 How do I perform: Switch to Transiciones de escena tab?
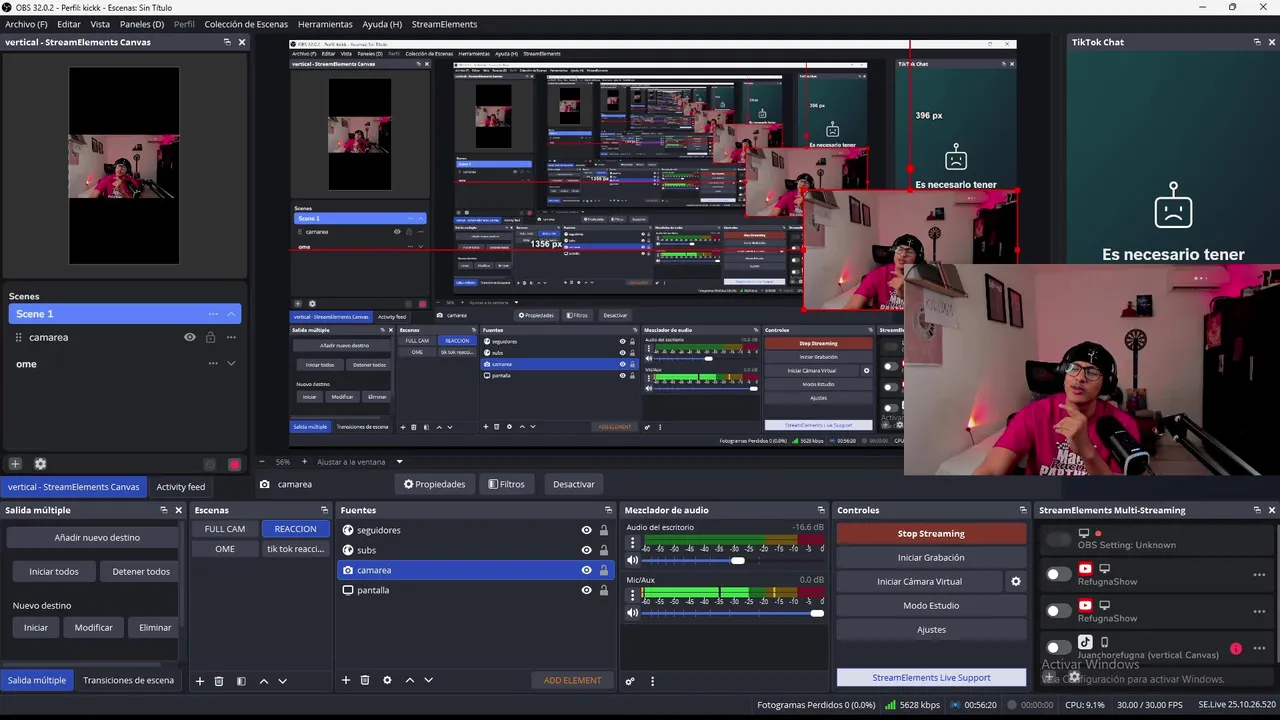128,680
